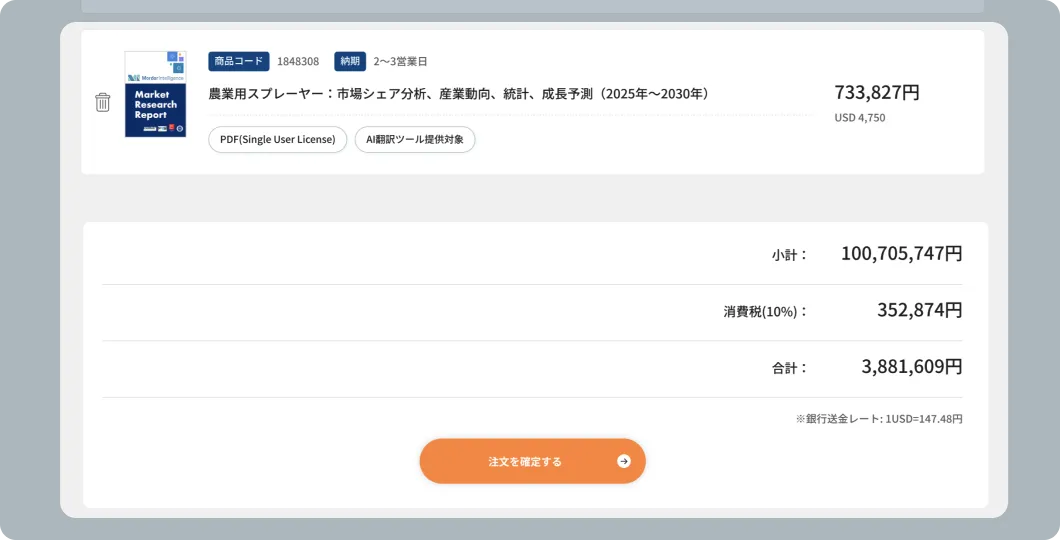Click the 納期 badge
The height and width of the screenshot is (540, 1060).
(x=350, y=61)
